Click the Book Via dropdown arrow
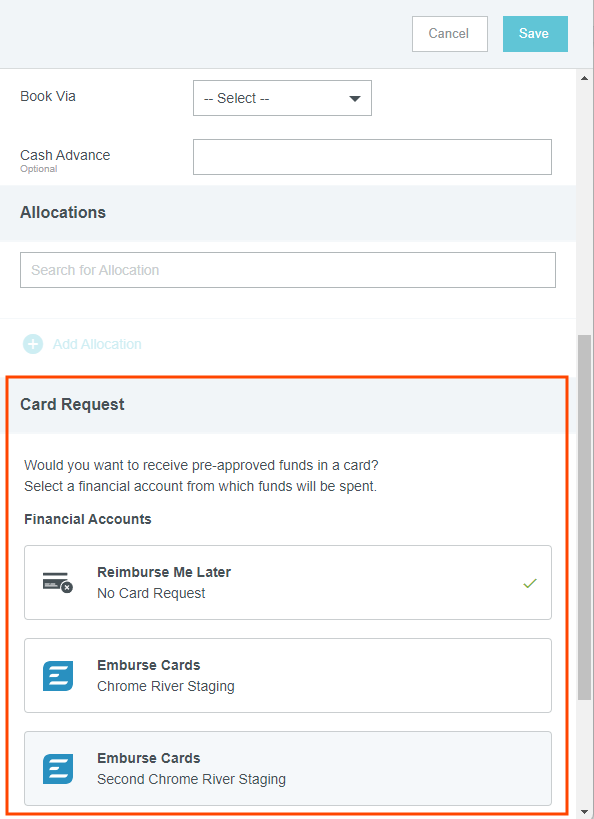Screen dimensions: 594x819 coord(355,98)
